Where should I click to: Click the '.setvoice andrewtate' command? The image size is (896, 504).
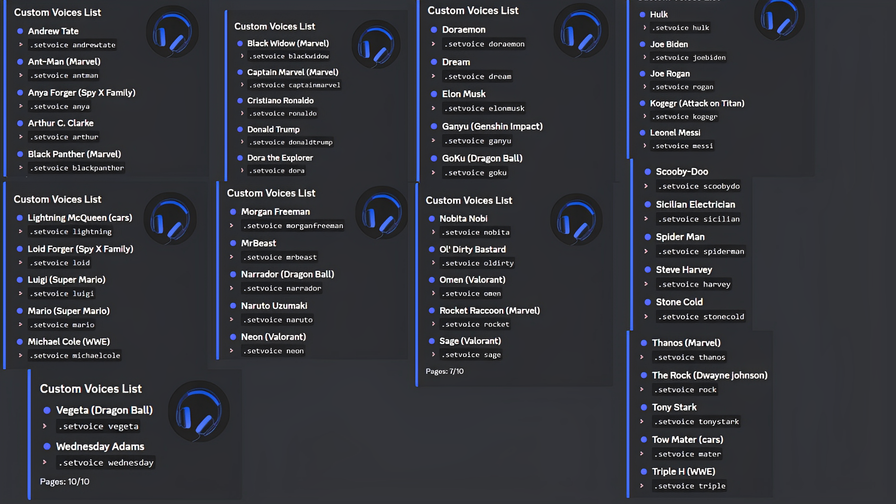[73, 45]
